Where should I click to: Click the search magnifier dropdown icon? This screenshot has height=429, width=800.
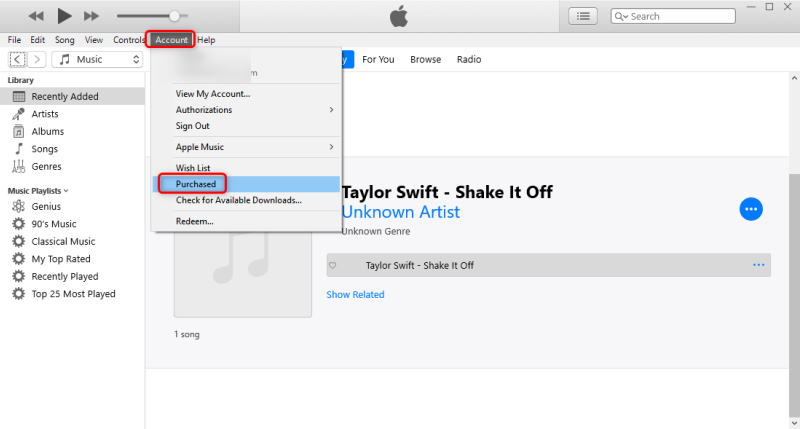621,16
